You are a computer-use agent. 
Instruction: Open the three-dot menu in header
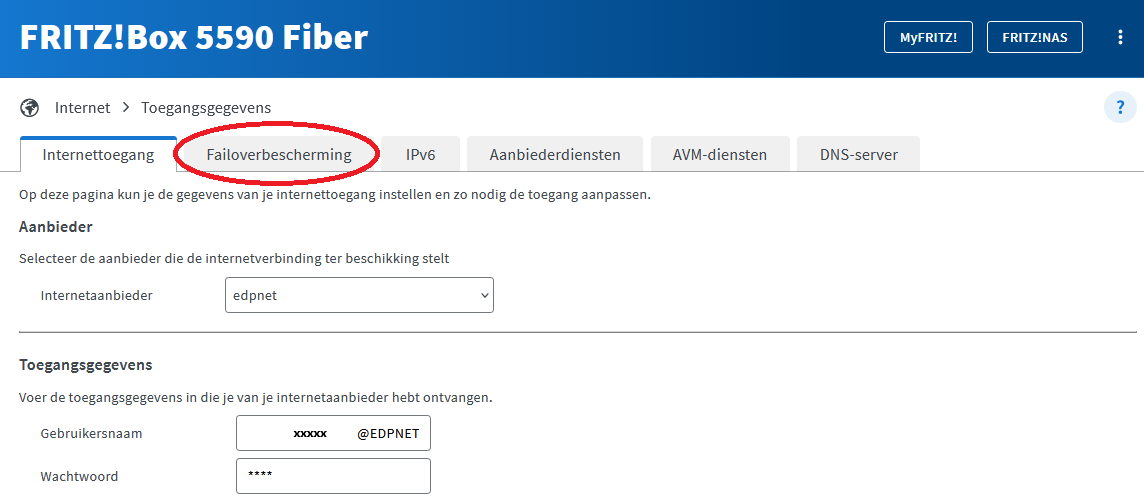tap(1120, 38)
